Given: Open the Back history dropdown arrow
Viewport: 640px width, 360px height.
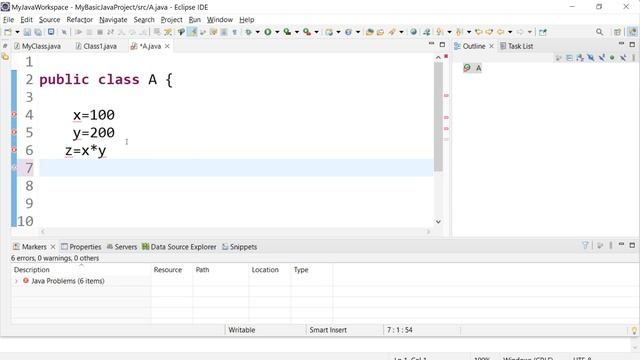Looking at the screenshot, I should 510,32.
